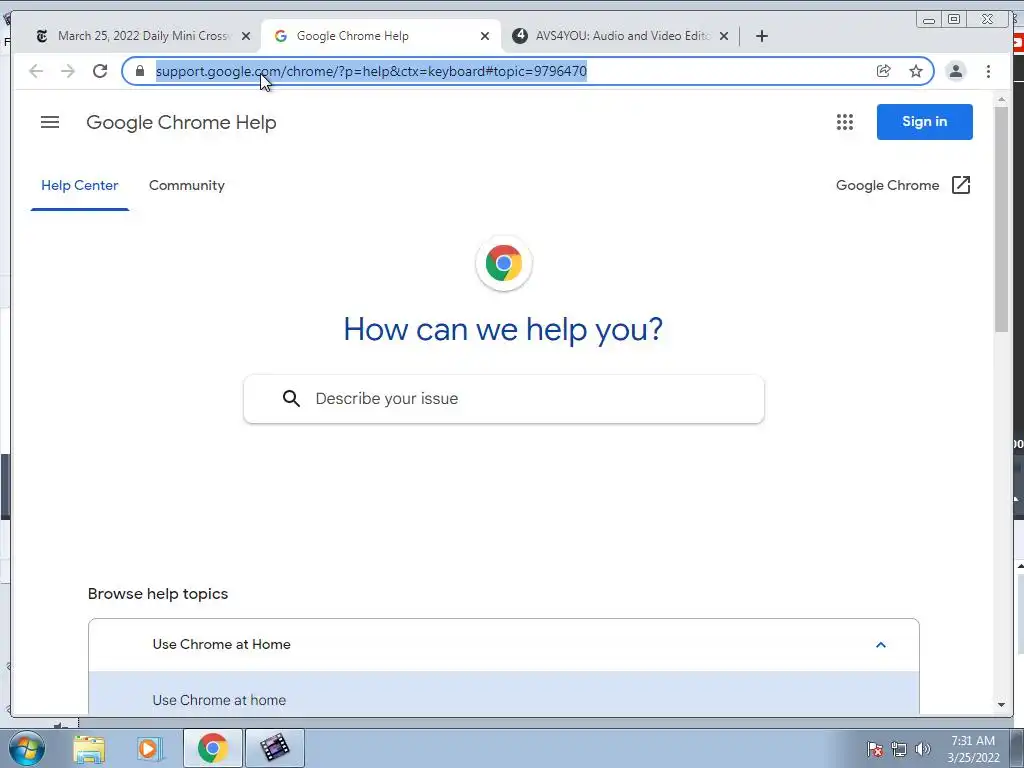The width and height of the screenshot is (1024, 768).
Task: Click the scrollbar up arrow
Action: (1002, 100)
